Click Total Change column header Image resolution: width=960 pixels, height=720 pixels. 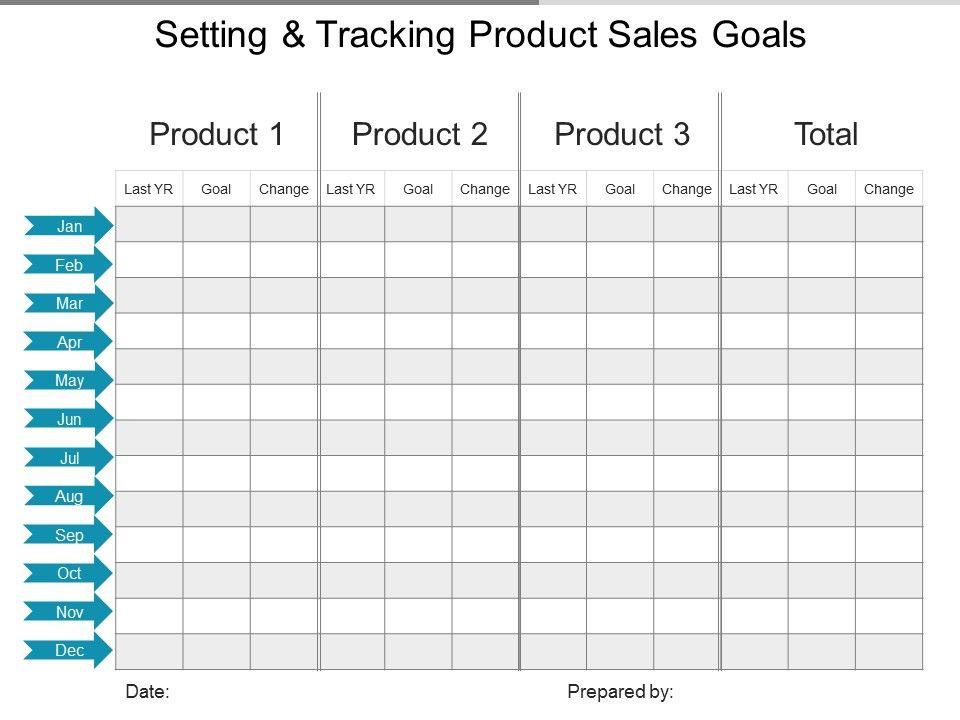click(889, 189)
